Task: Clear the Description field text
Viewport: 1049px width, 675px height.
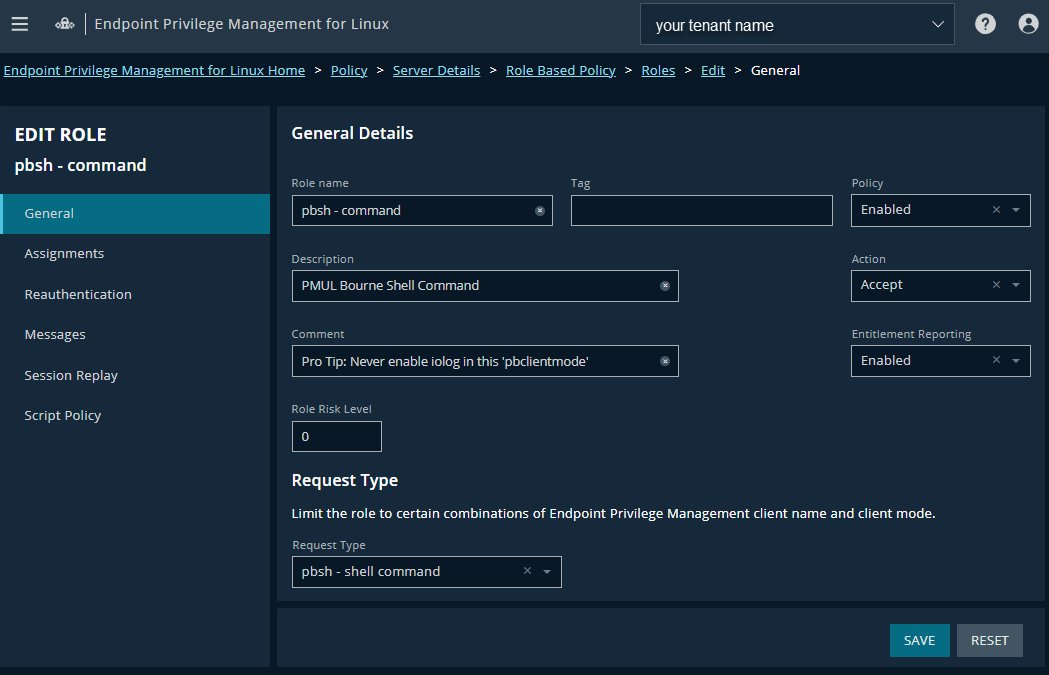Action: point(665,286)
